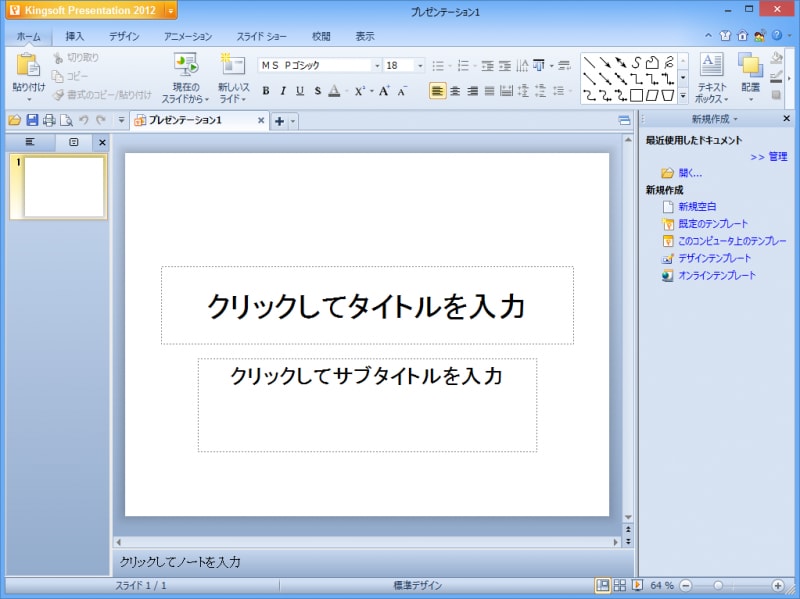Enable center text alignment
Image resolution: width=800 pixels, height=599 pixels.
coord(455,91)
